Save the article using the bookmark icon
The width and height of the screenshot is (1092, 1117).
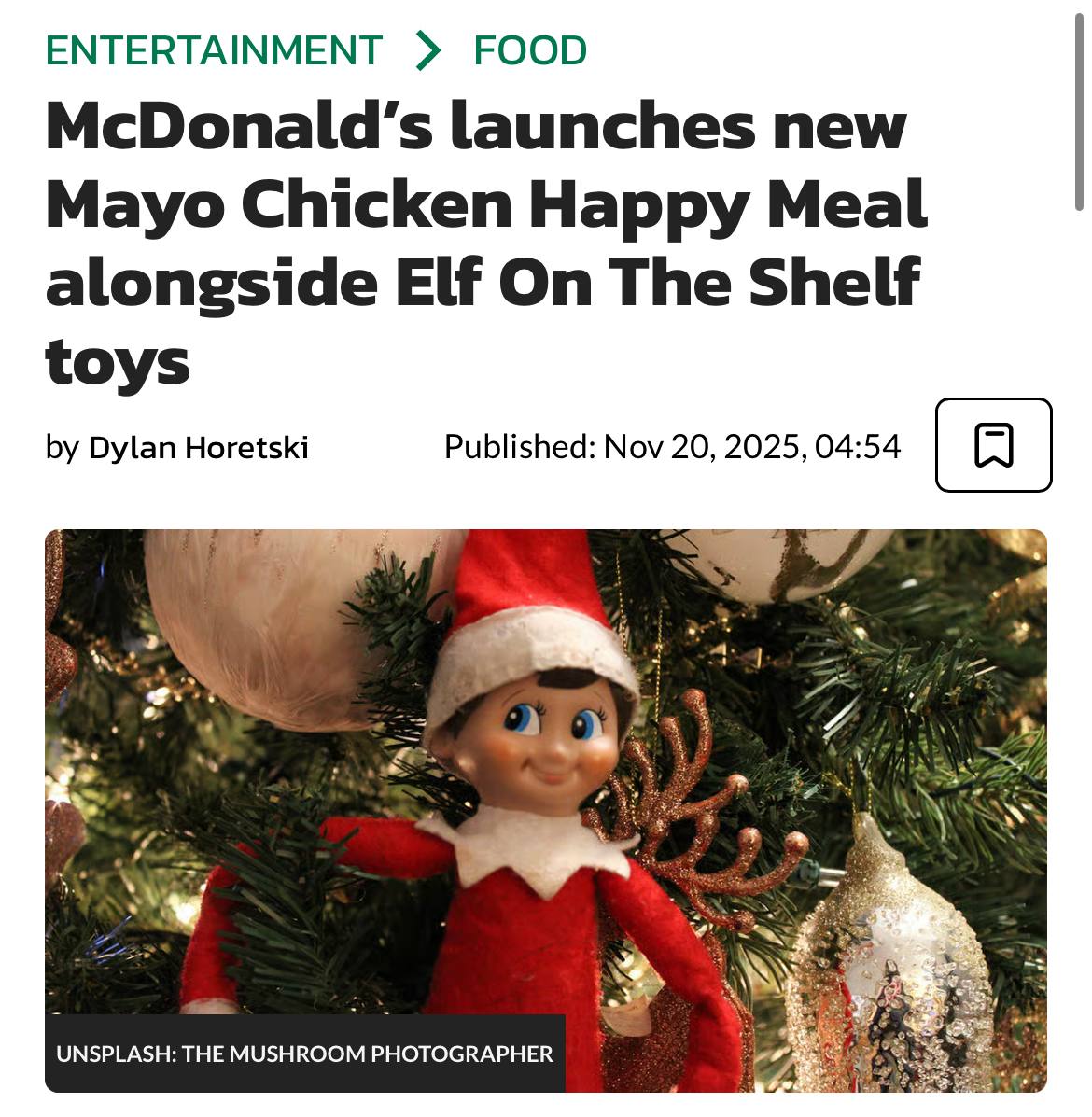(993, 445)
